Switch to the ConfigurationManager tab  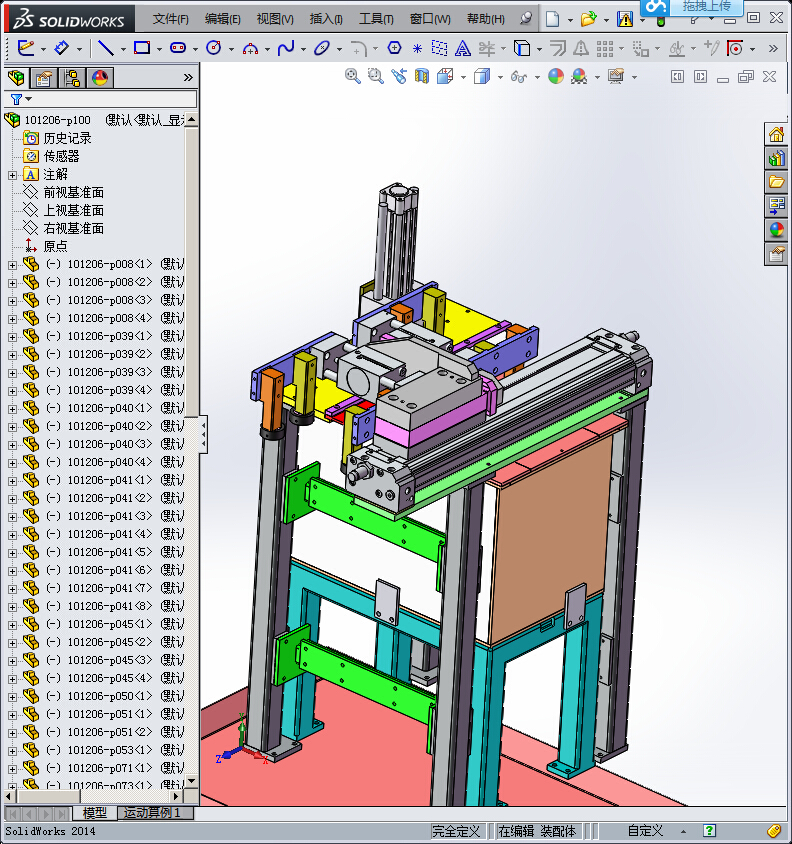(72, 78)
